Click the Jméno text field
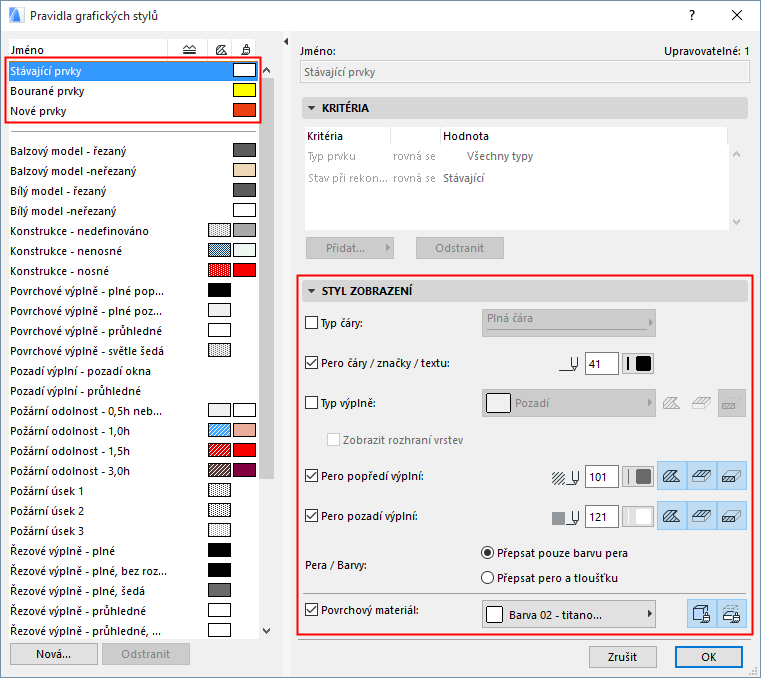 (x=525, y=72)
